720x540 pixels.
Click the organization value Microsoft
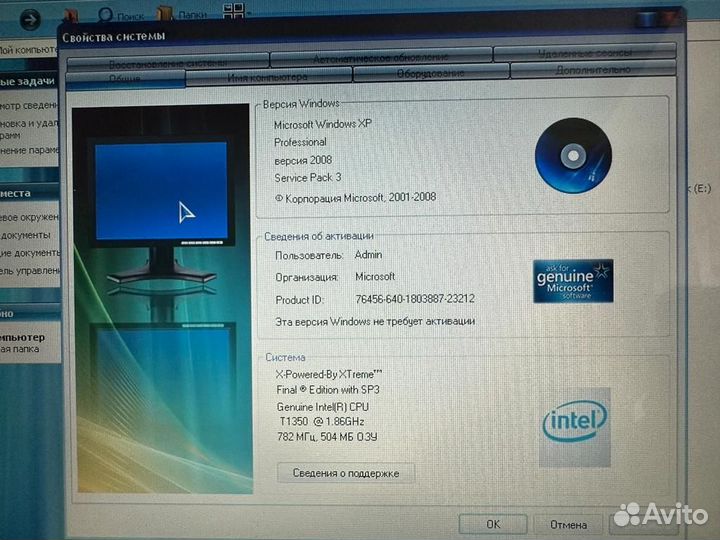(x=375, y=276)
